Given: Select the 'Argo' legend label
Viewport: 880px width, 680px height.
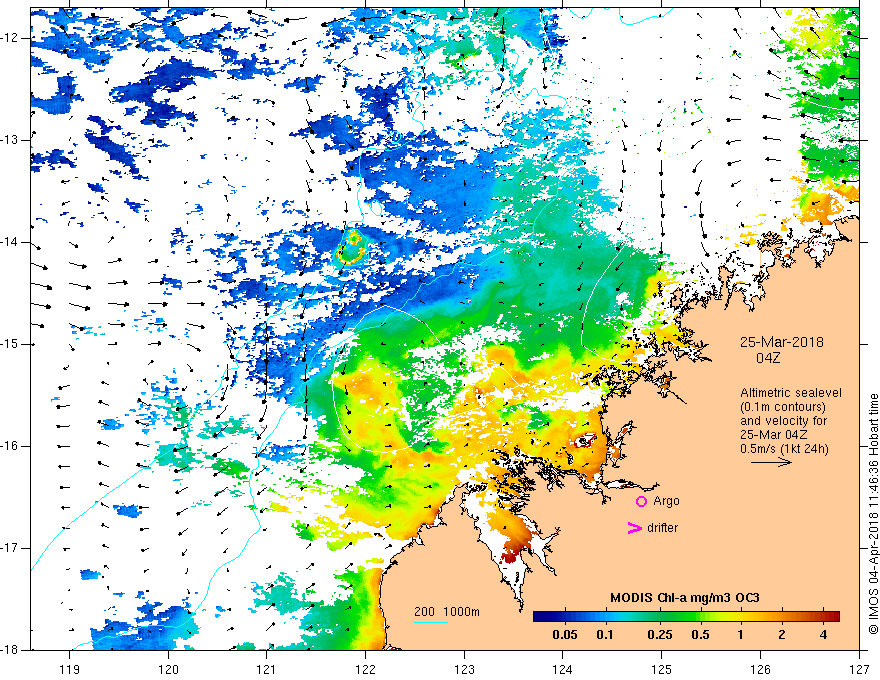Looking at the screenshot, I should click(x=666, y=500).
